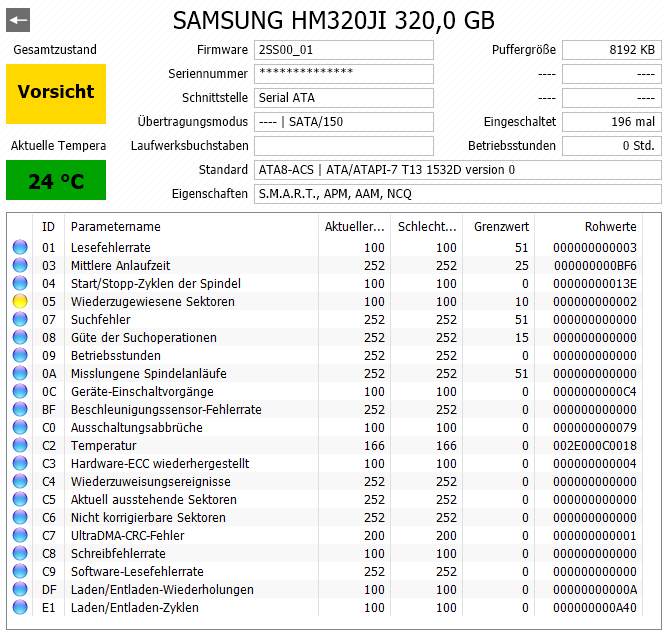Viewport: 665px width, 631px height.
Task: Click the blue status icon for Suchfehler
Action: (20, 319)
